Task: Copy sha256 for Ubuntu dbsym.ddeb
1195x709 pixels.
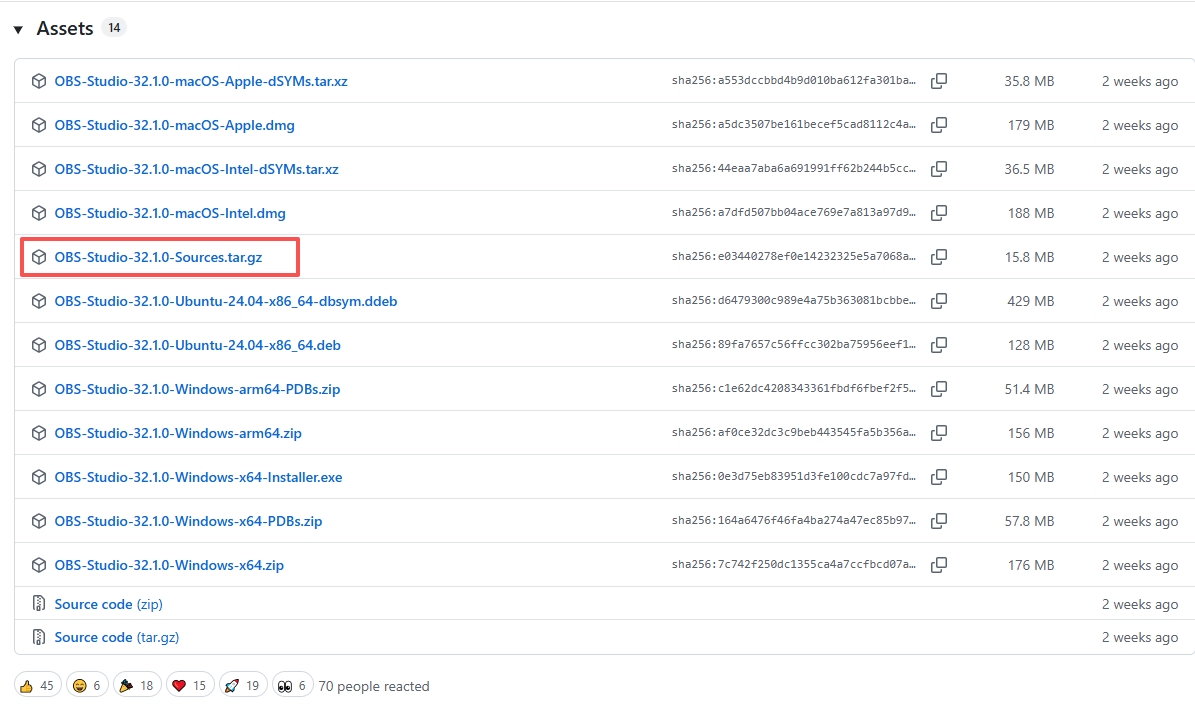Action: pos(939,301)
